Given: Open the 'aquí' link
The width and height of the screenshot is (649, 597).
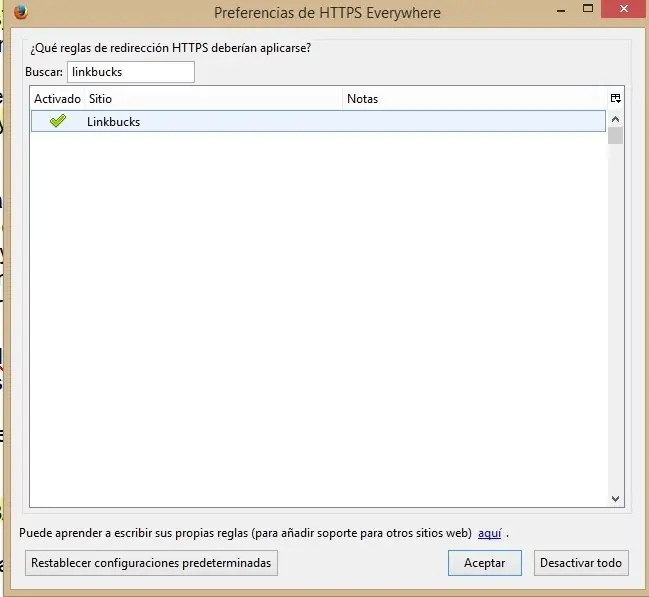Looking at the screenshot, I should pos(489,533).
